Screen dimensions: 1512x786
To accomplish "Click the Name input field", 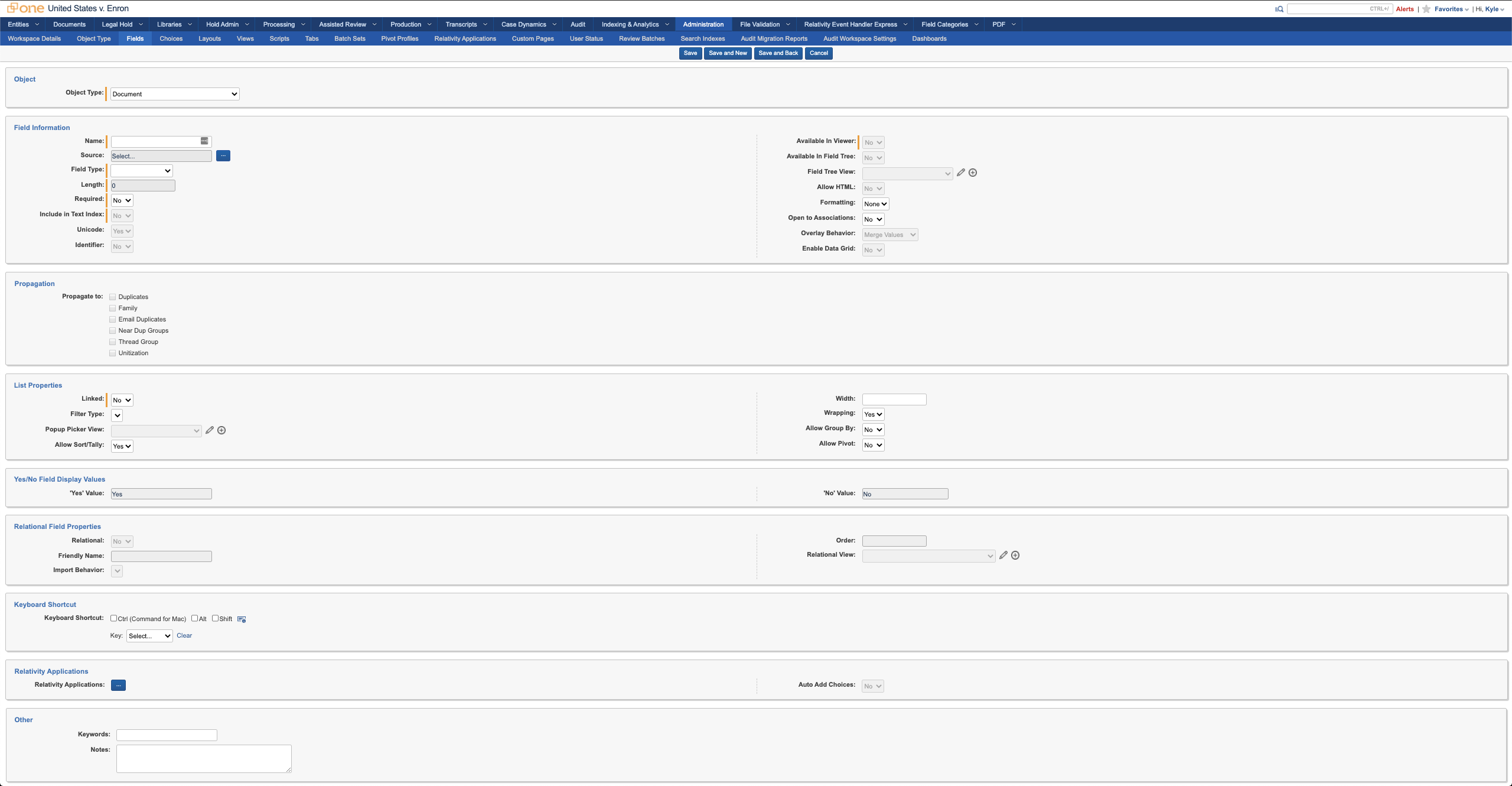I will tap(161, 142).
